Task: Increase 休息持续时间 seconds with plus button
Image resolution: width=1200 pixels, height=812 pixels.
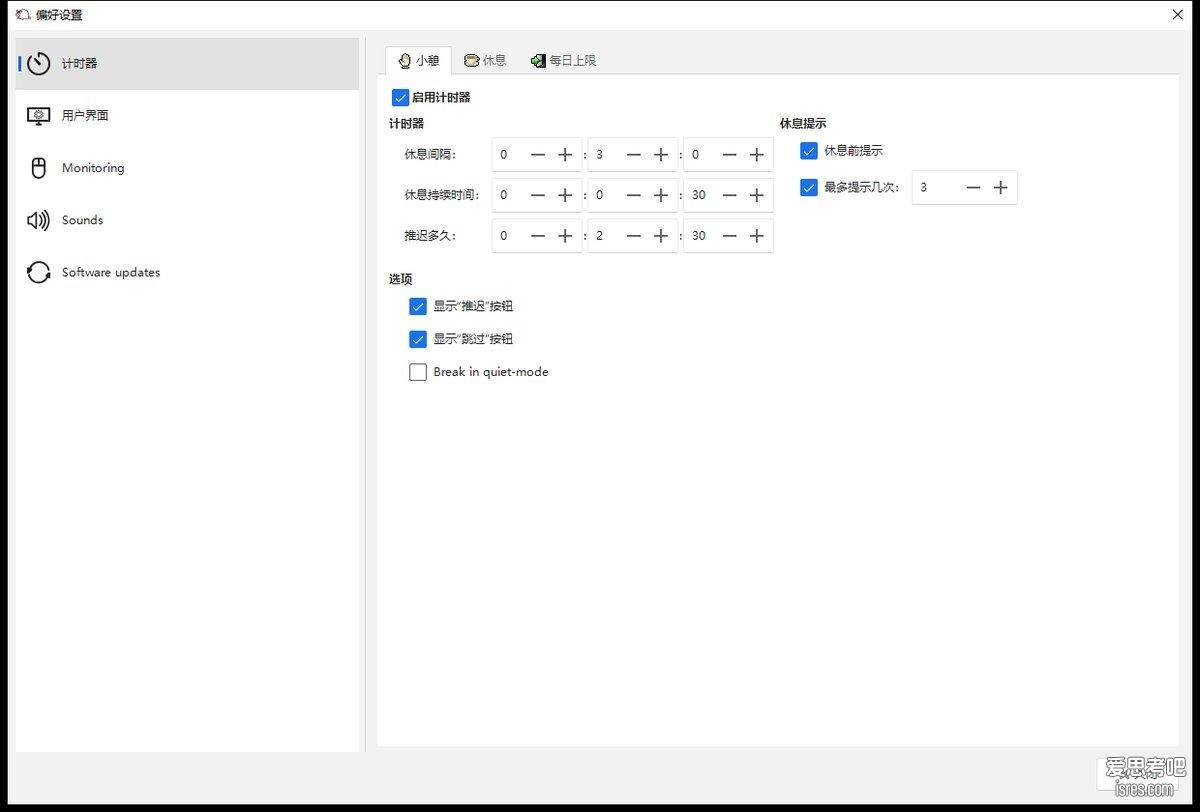Action: (x=757, y=195)
